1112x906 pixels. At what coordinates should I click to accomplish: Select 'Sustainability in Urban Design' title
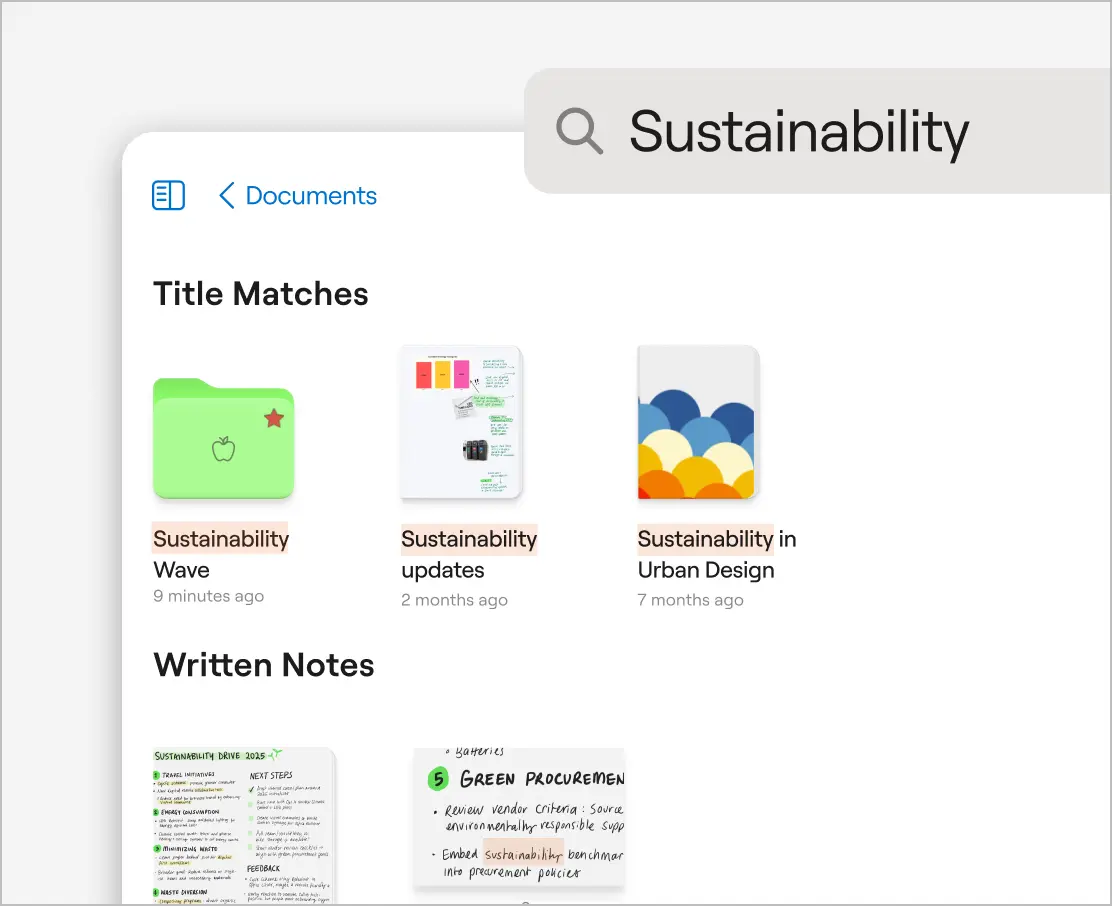point(716,554)
